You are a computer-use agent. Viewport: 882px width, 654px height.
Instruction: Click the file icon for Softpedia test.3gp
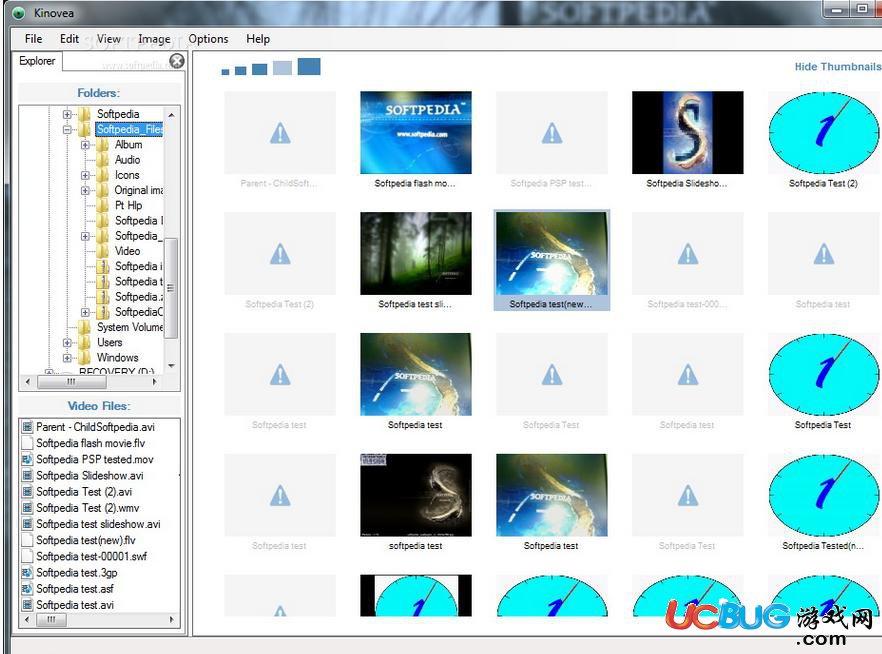(x=27, y=572)
